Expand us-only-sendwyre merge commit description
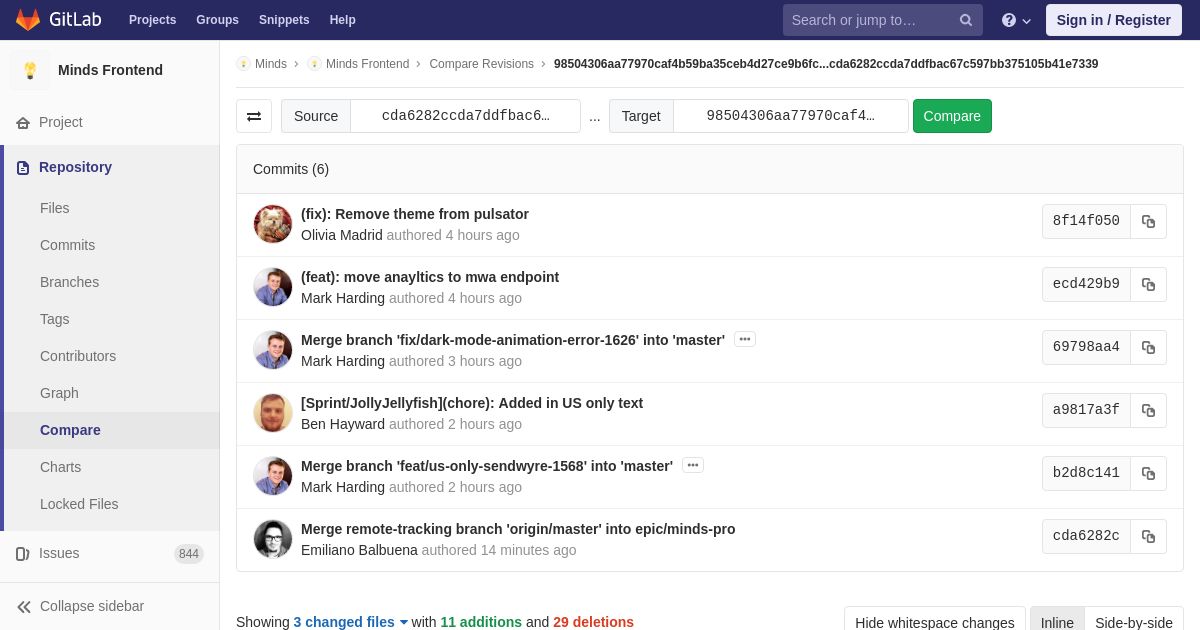 [693, 465]
